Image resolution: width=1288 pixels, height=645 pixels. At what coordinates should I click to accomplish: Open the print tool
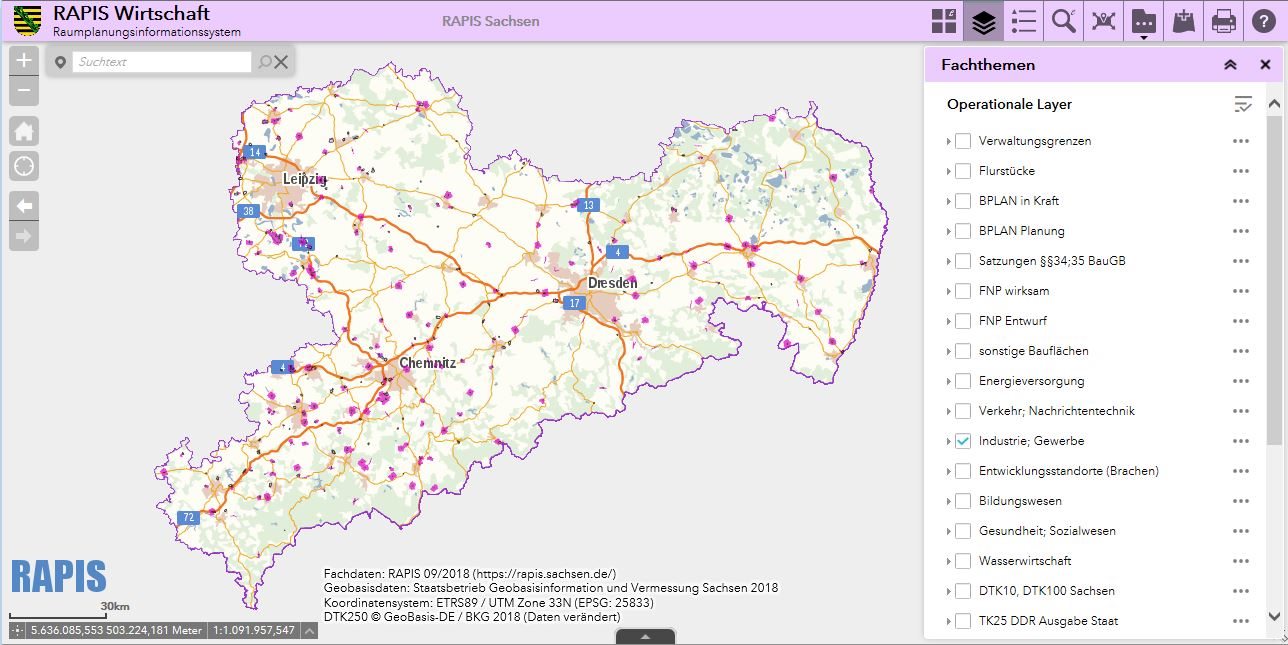point(1224,21)
